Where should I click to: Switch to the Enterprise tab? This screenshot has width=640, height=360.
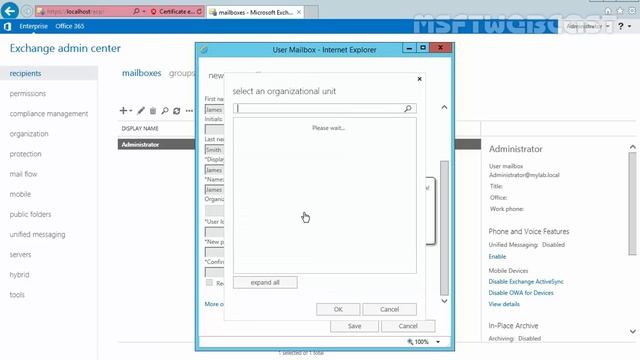(33, 26)
